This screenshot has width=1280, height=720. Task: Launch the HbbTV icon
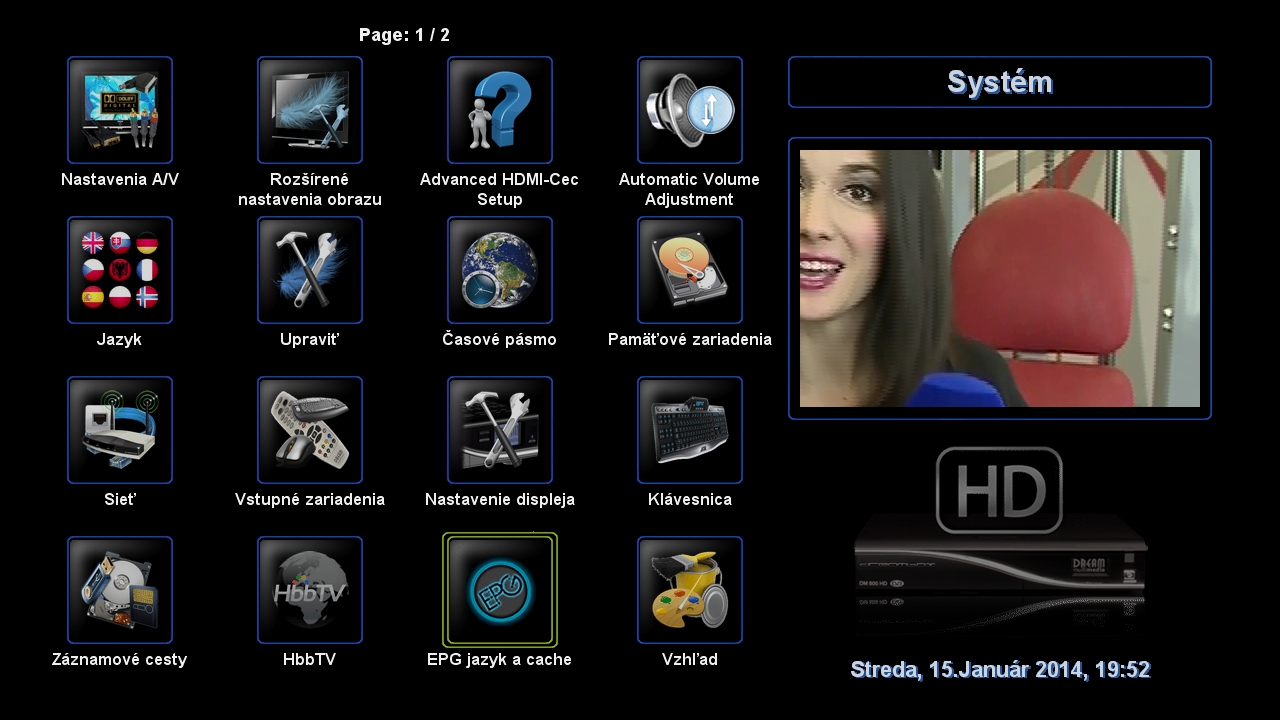(x=310, y=590)
